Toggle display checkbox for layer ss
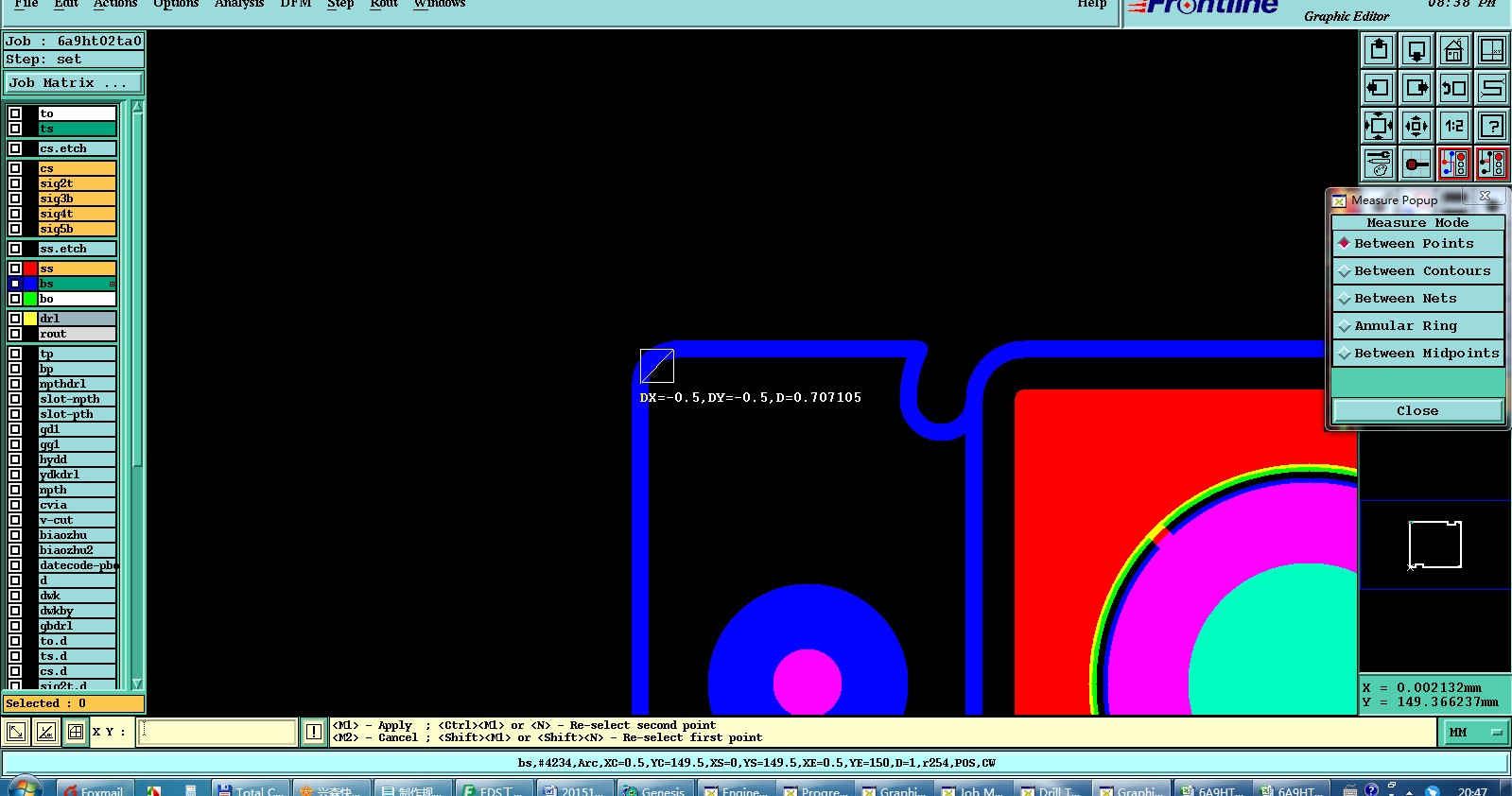The image size is (1512, 796). [15, 268]
